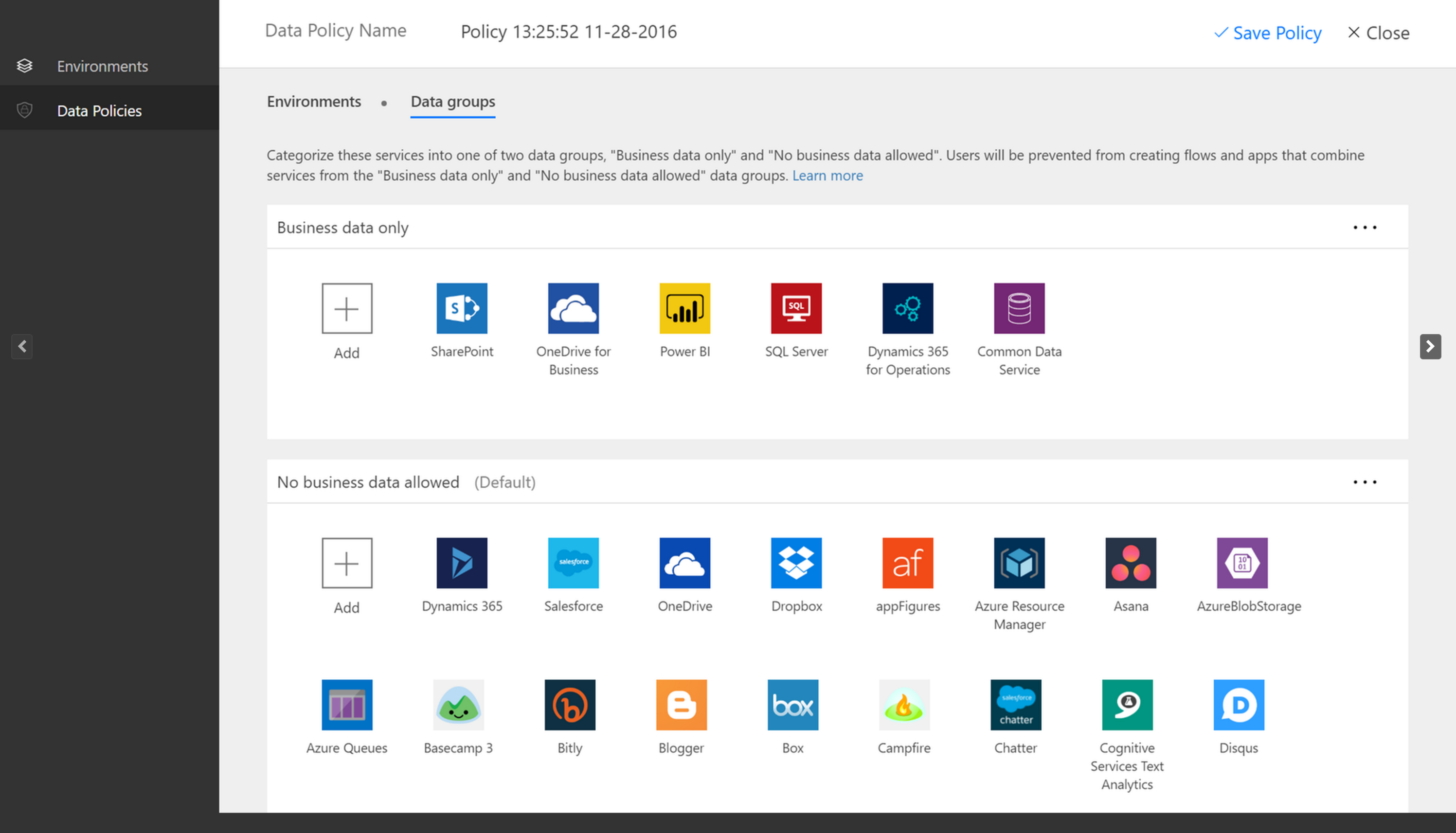1456x833 pixels.
Task: Click the OneDrive for Business icon
Action: [575, 307]
